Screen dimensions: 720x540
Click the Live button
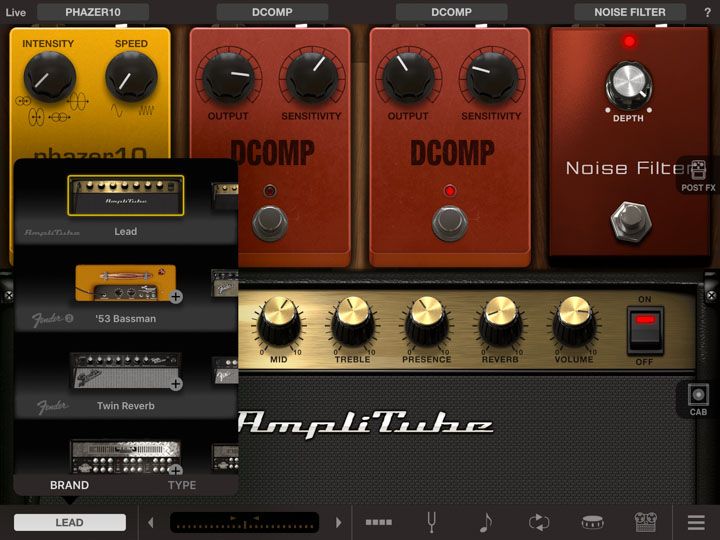coord(16,12)
